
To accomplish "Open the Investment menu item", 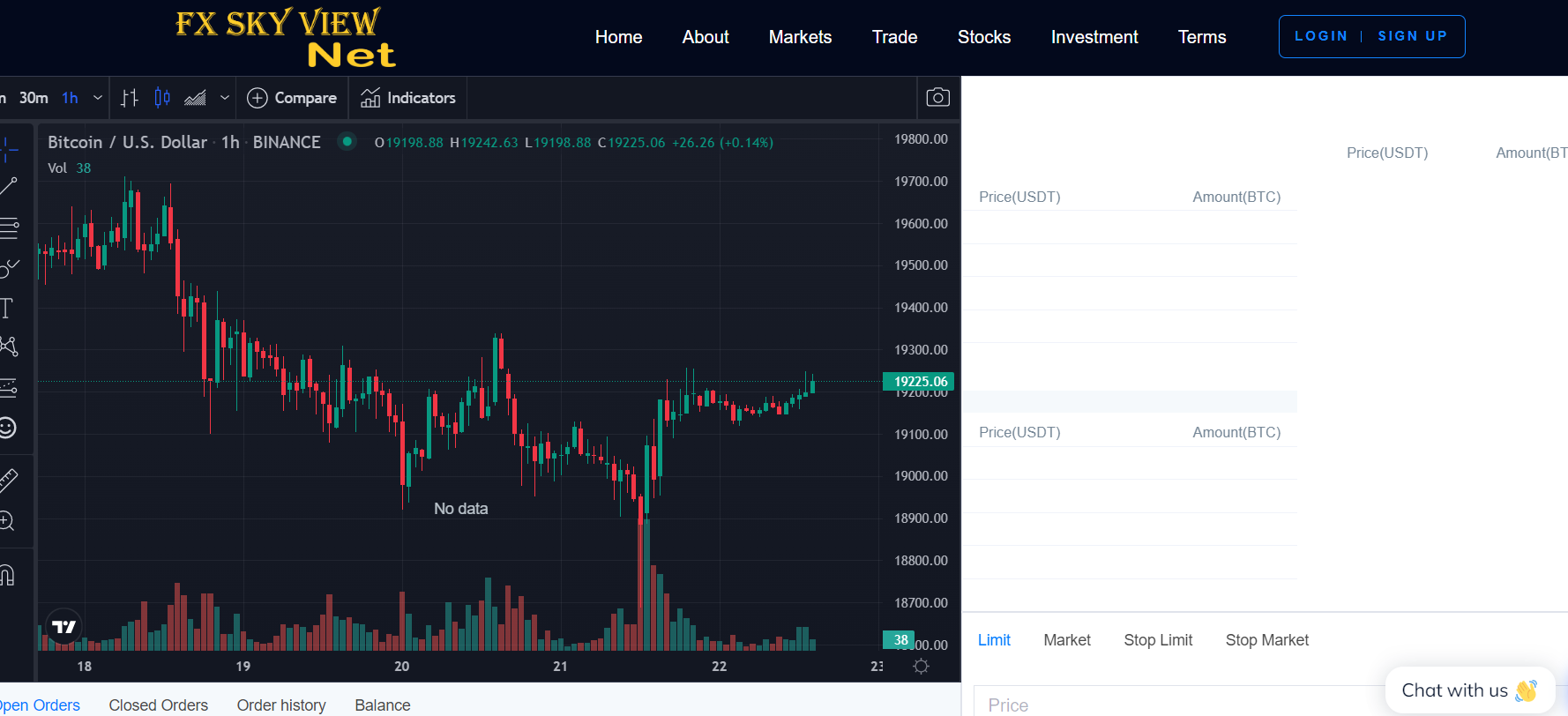I will 1094,37.
